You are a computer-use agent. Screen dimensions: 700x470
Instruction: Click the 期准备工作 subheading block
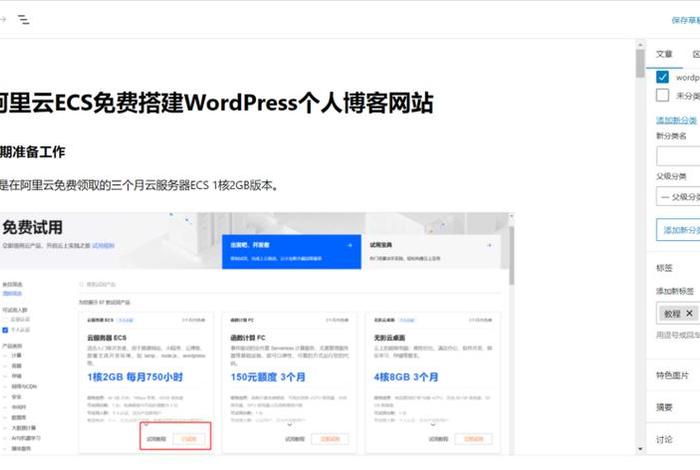click(33, 152)
